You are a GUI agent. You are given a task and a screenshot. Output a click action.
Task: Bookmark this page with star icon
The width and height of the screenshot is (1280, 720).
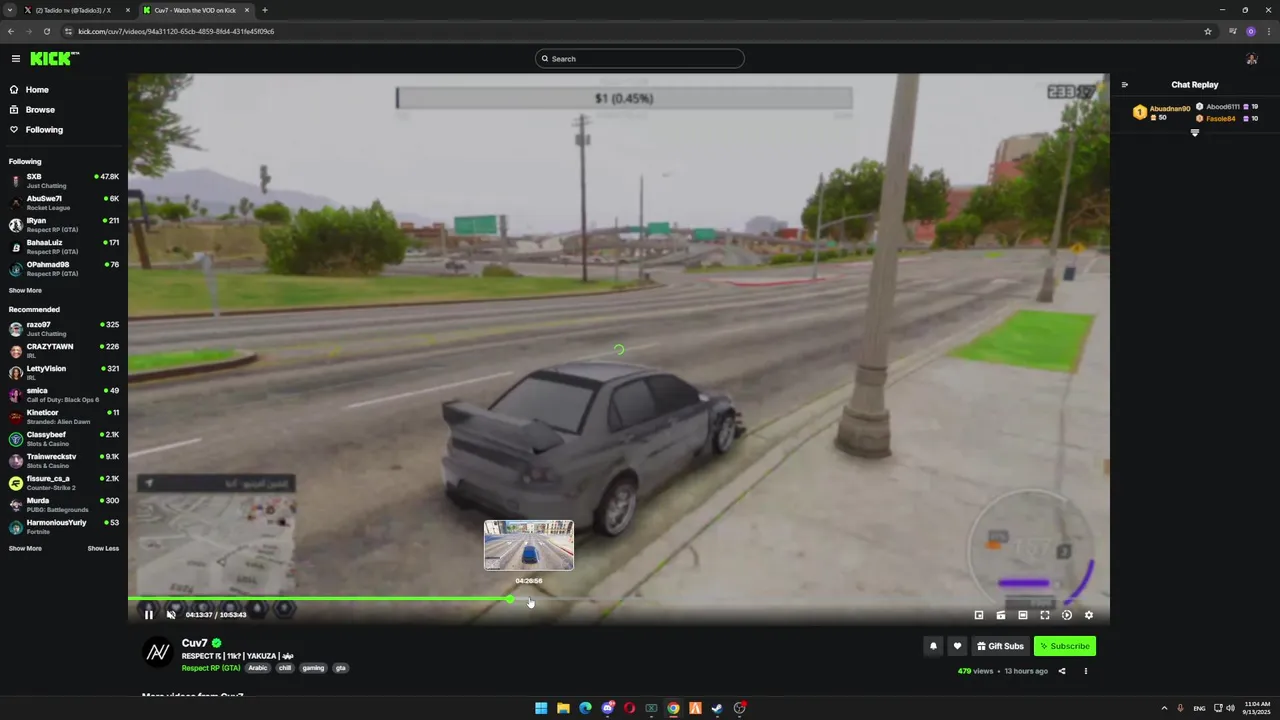click(1208, 31)
